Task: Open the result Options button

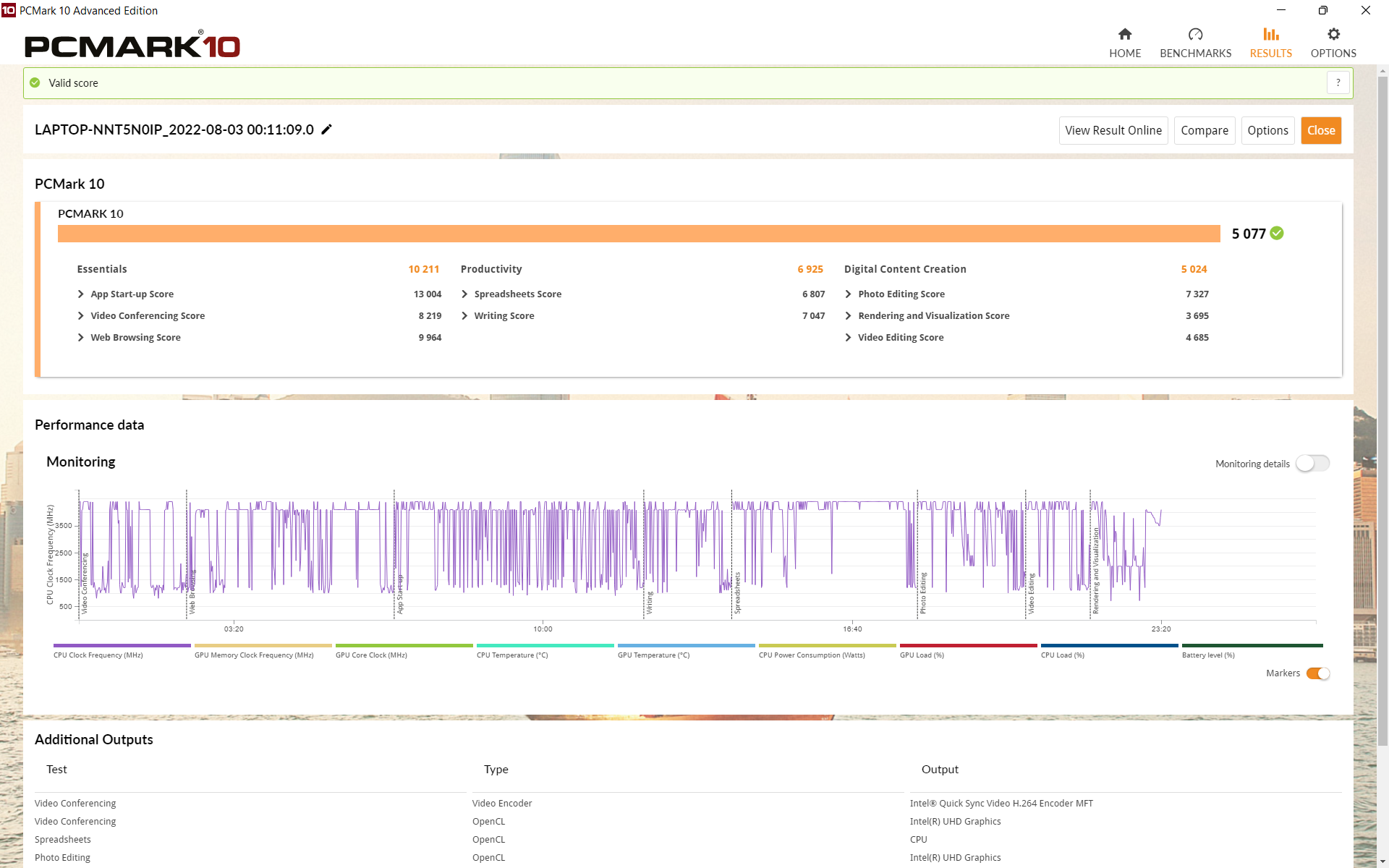Action: point(1267,130)
